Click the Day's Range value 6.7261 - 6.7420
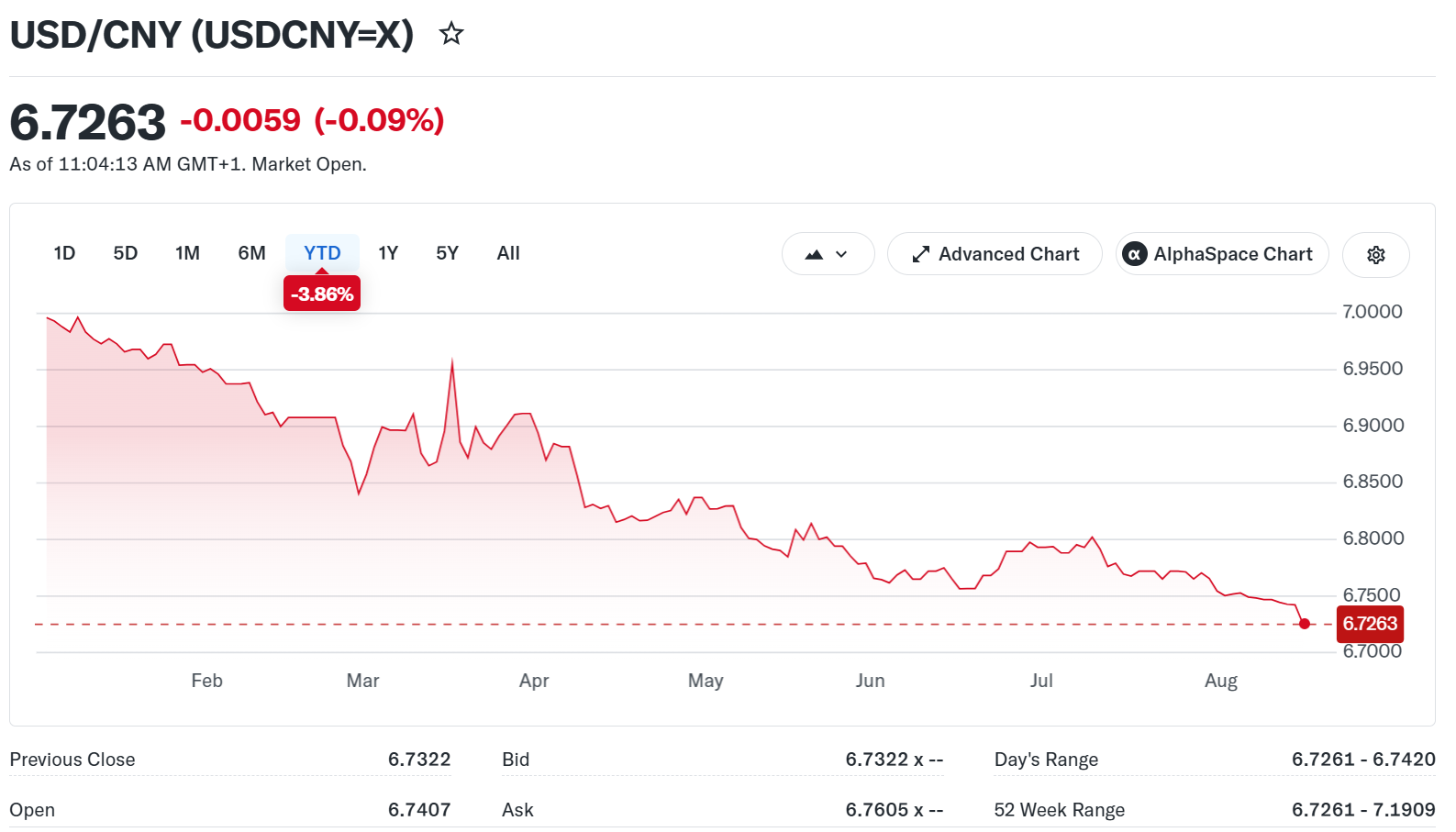The height and width of the screenshot is (832, 1456). click(1363, 760)
